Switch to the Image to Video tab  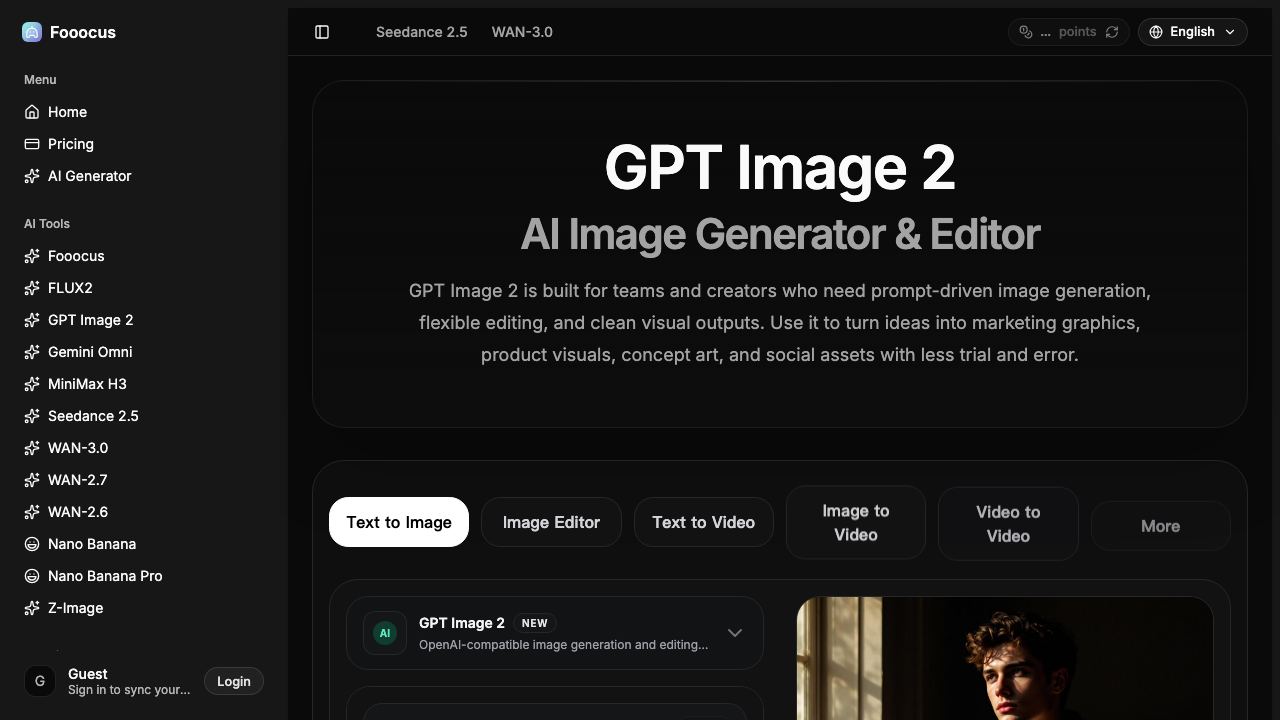point(856,522)
